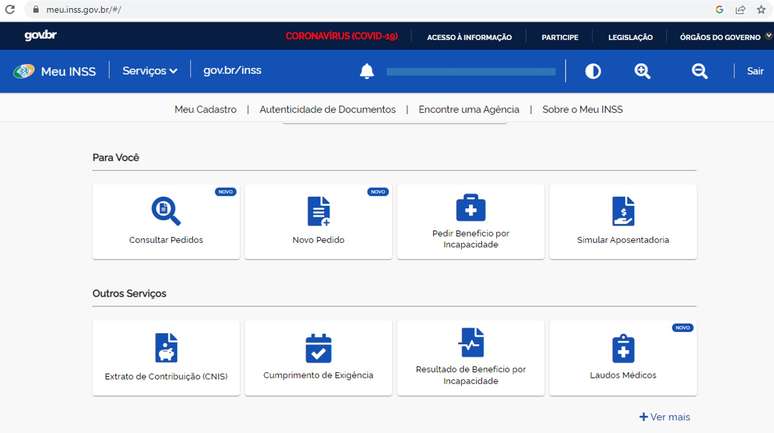Screen dimensions: 774x433
Task: Open the Extrato de Contribuição (CNIS) piggy bank icon
Action: click(166, 348)
